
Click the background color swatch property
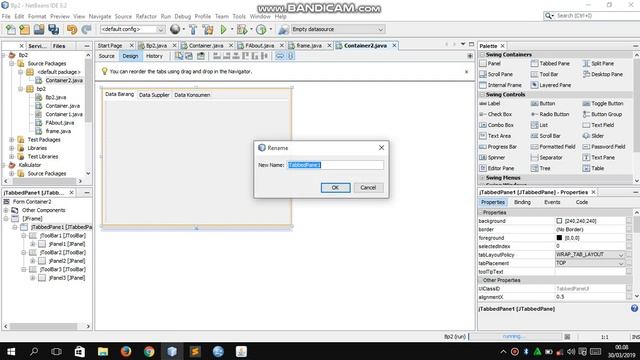click(x=559, y=221)
